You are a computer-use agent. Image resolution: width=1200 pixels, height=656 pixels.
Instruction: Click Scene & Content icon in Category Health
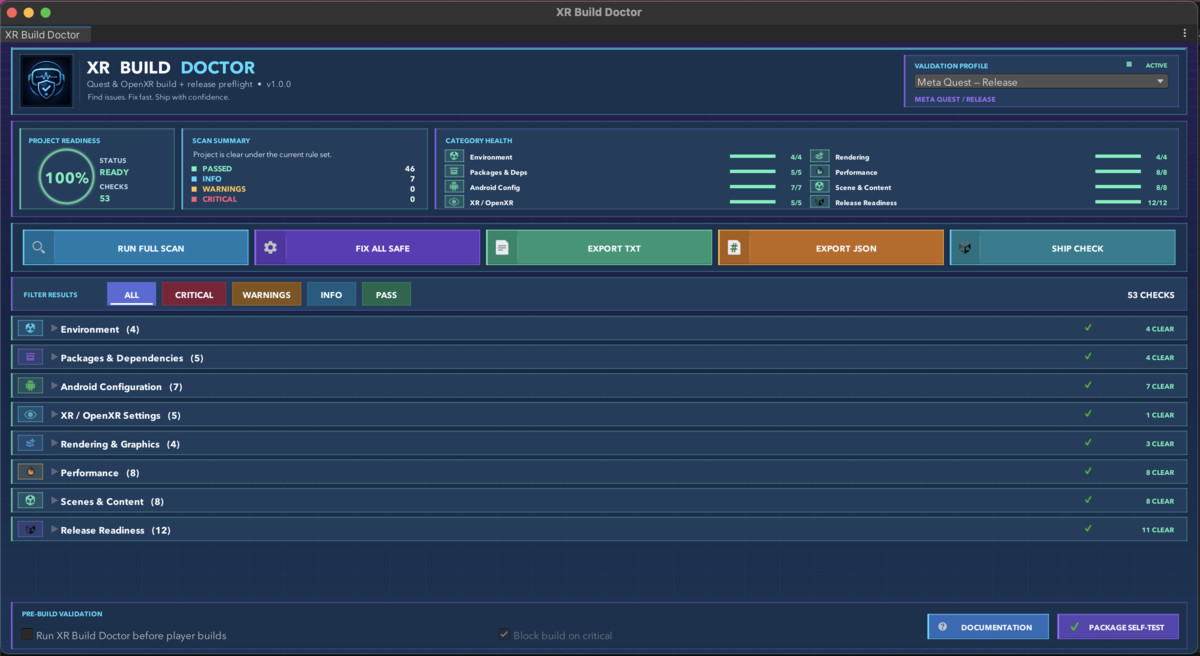point(820,187)
